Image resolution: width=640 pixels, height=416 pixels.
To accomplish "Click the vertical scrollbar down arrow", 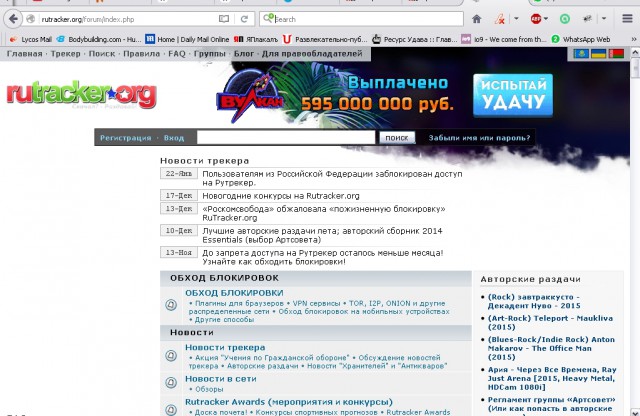I will (x=635, y=412).
